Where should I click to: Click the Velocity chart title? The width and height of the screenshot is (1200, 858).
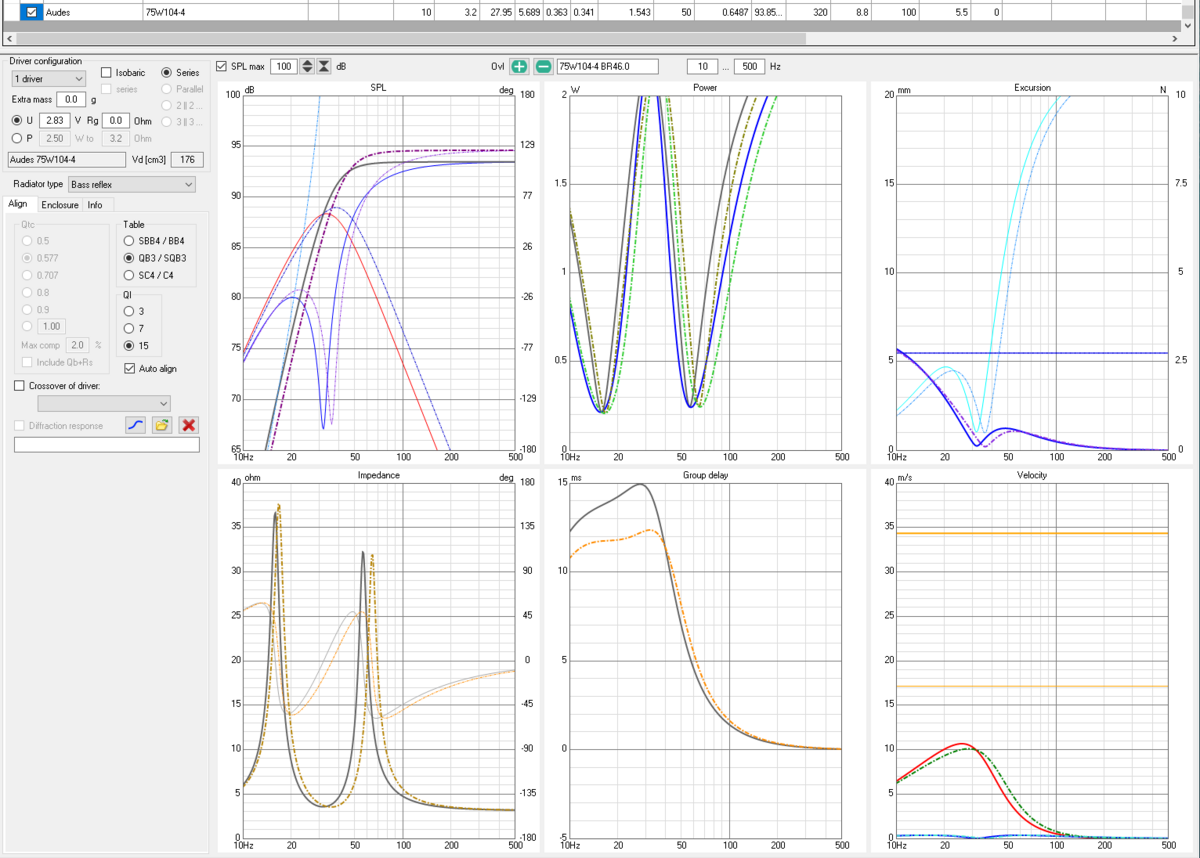(1032, 475)
